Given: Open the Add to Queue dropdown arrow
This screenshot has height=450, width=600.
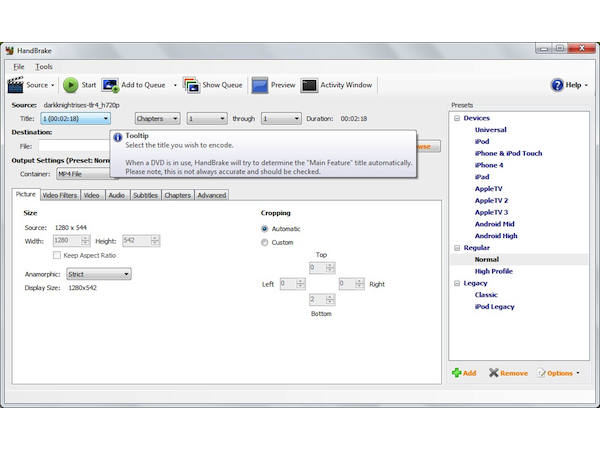Looking at the screenshot, I should click(175, 85).
